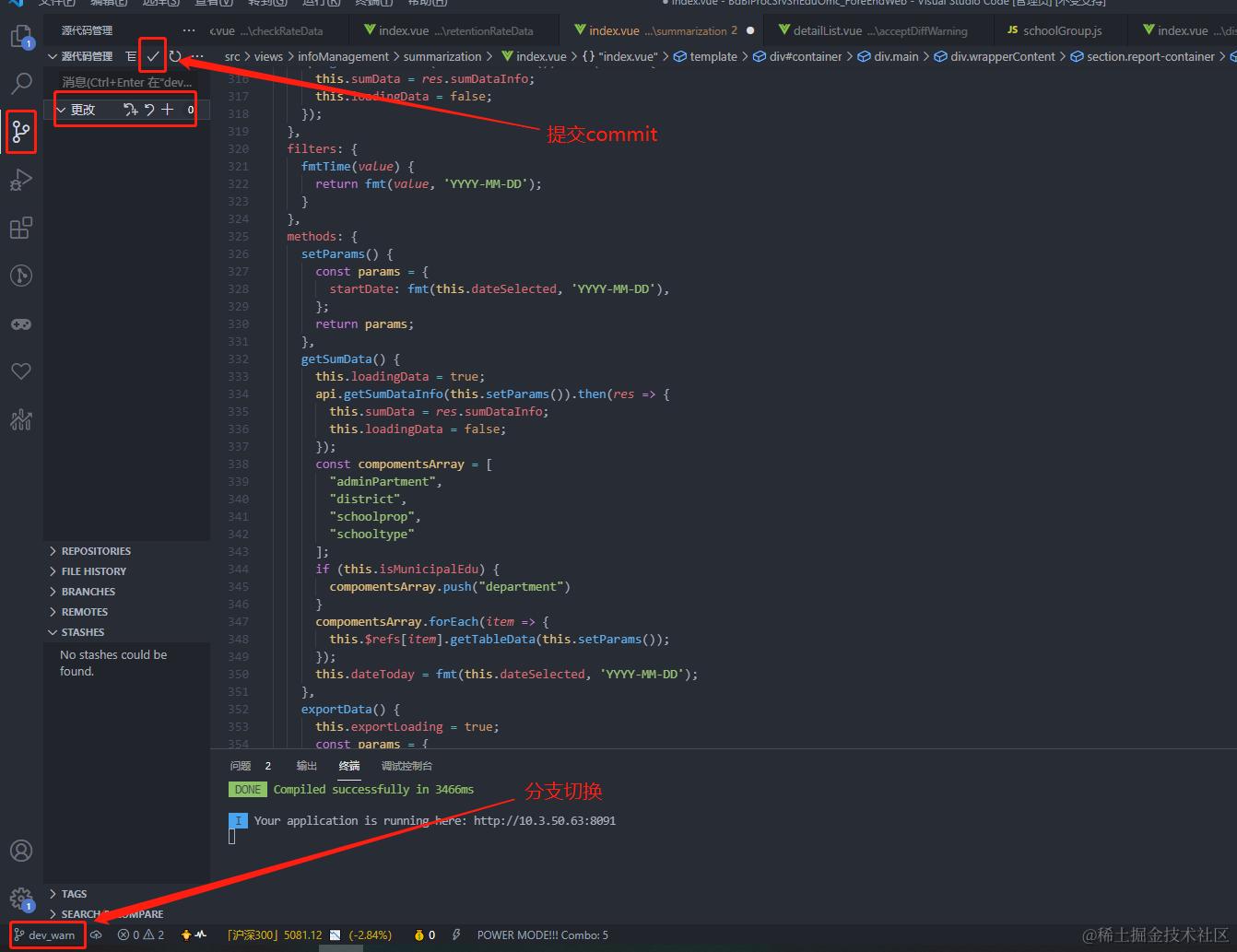The image size is (1237, 952).
Task: Stage all changes with the plus icon
Action: coord(167,110)
